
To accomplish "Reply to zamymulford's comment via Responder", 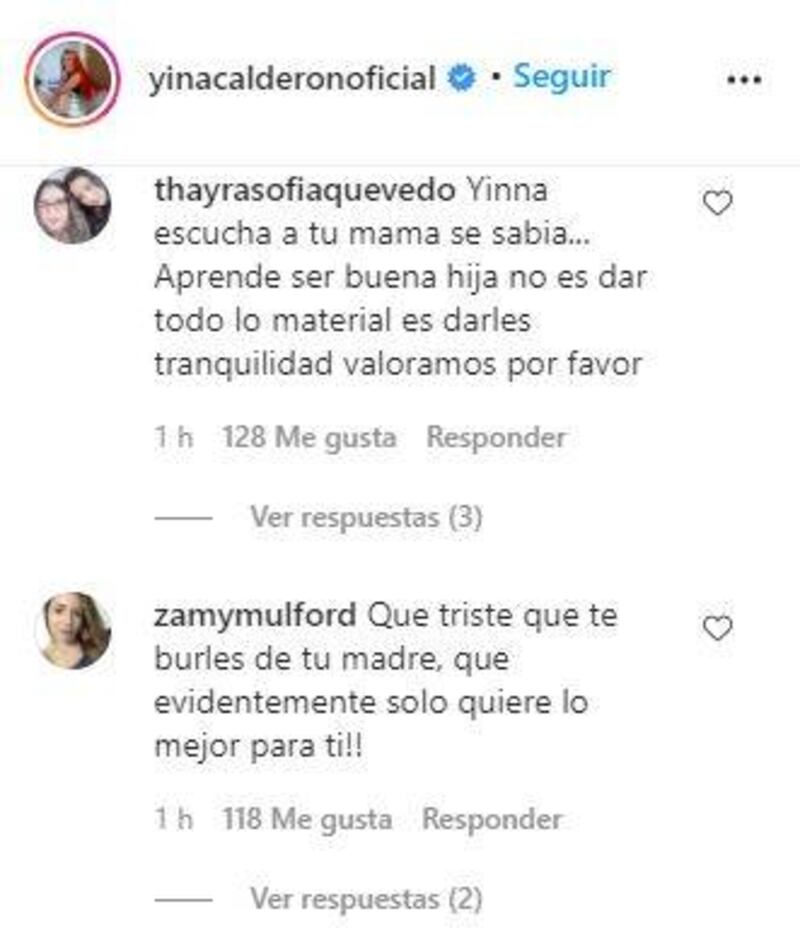I will pyautogui.click(x=492, y=820).
